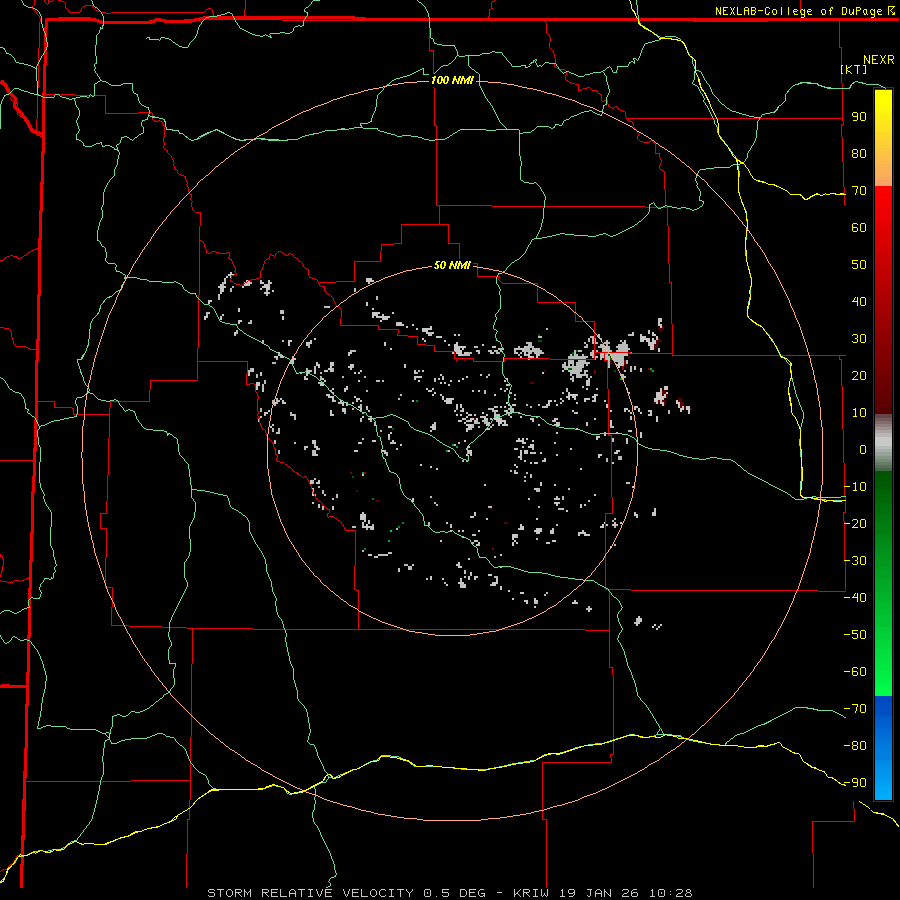Click the 50 NMI range ring label

(452, 265)
